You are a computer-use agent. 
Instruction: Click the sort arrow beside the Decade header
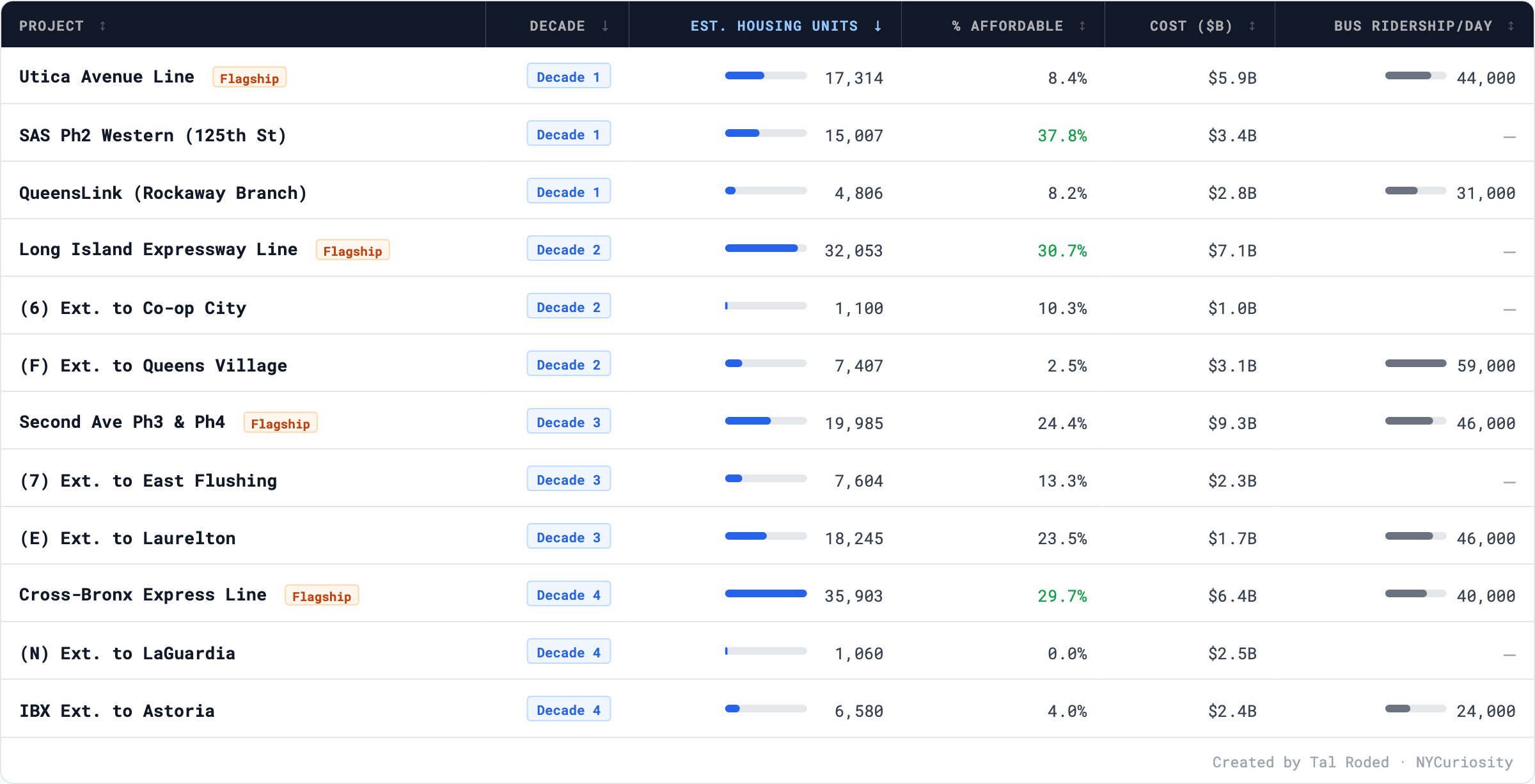[x=605, y=26]
